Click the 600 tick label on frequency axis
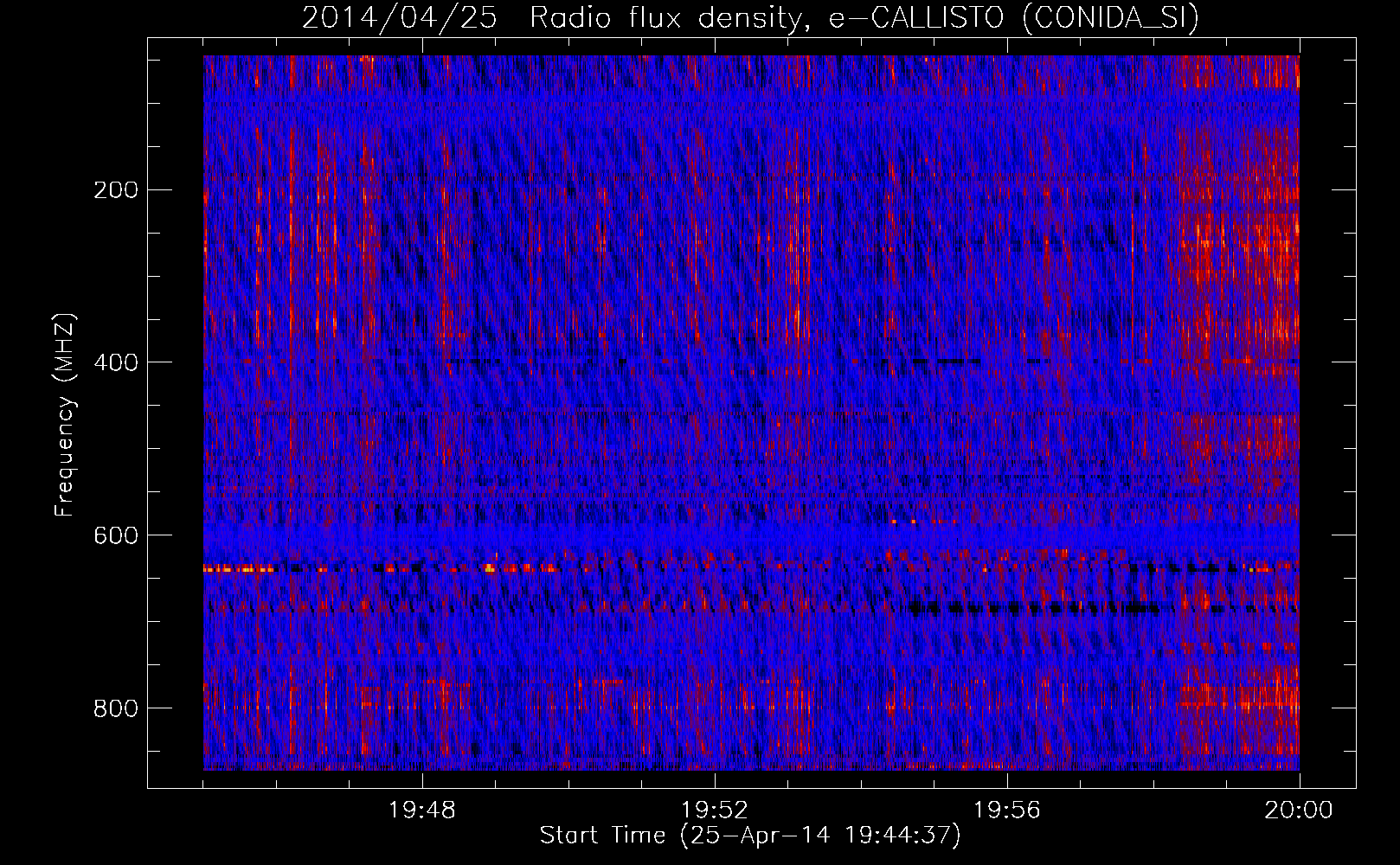The height and width of the screenshot is (865, 1400). click(116, 535)
